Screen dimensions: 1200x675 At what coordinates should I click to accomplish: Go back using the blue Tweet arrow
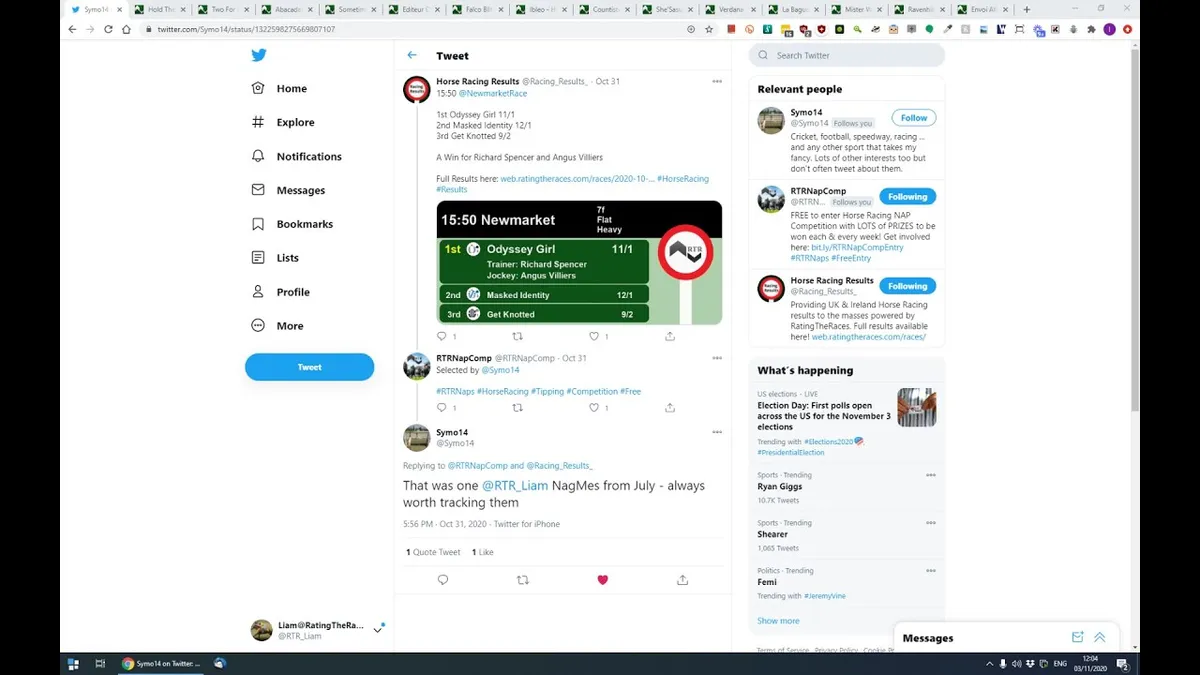[x=412, y=55]
